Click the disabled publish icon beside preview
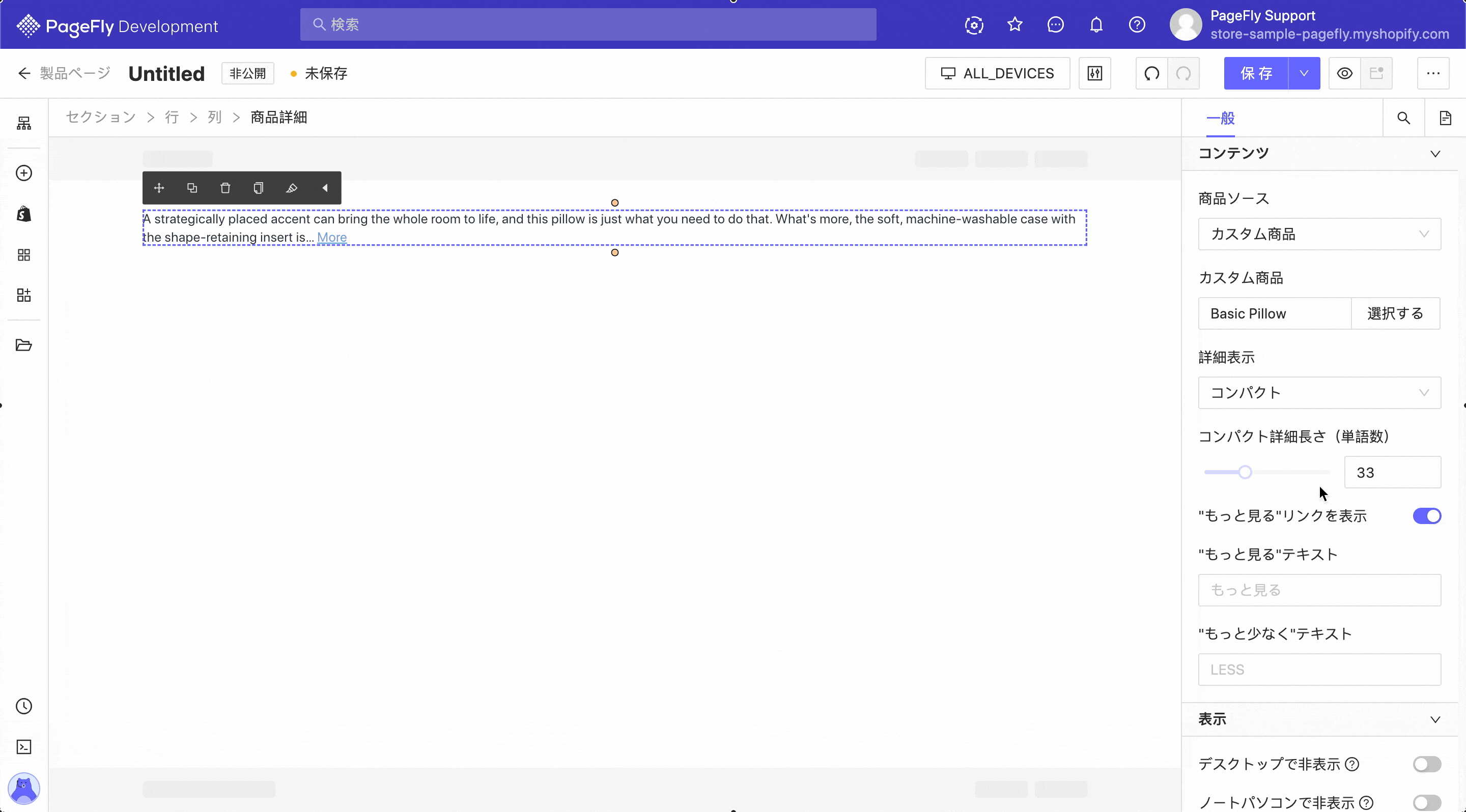 point(1376,73)
